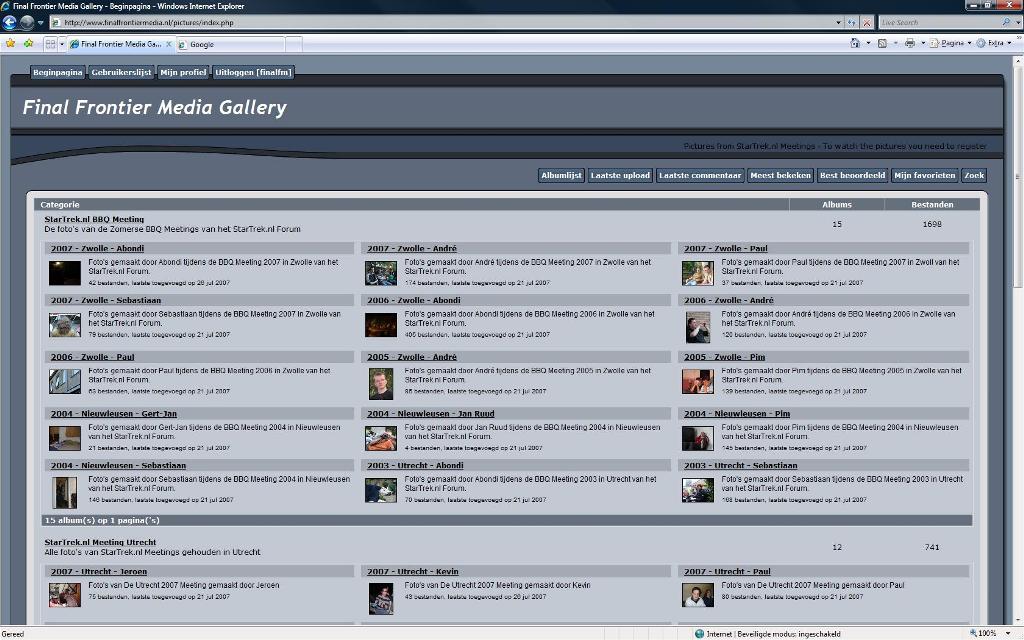Open album 2005 - Zwolle - Pim

tap(724, 357)
